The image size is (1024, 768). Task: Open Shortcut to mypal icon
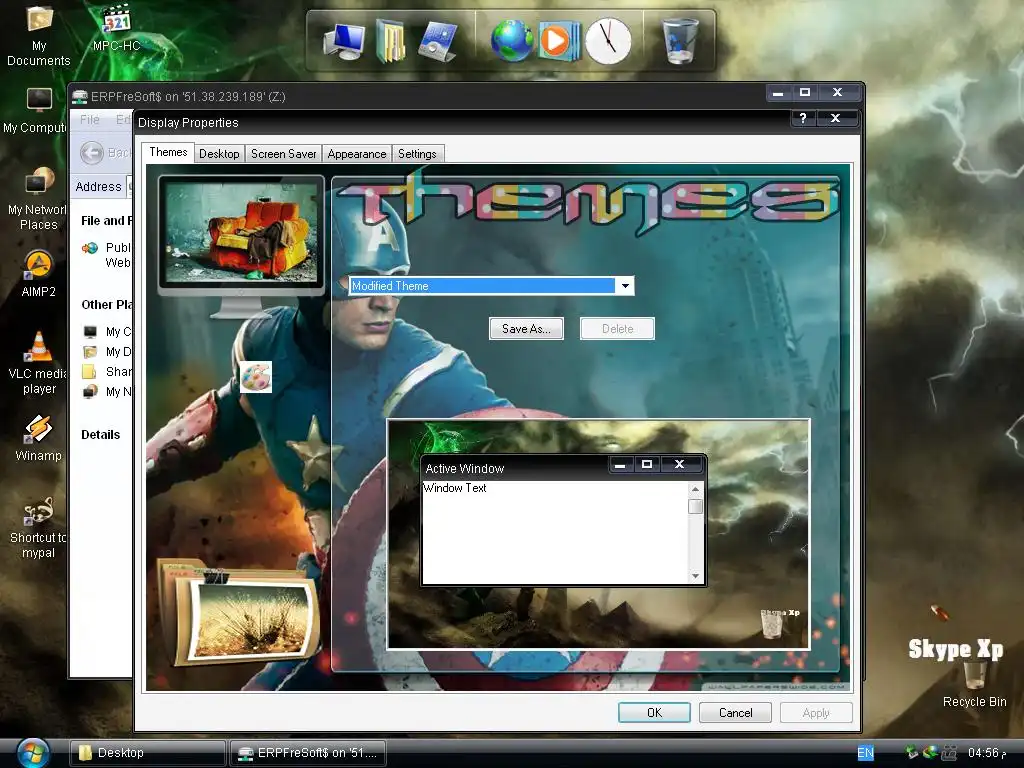[39, 528]
